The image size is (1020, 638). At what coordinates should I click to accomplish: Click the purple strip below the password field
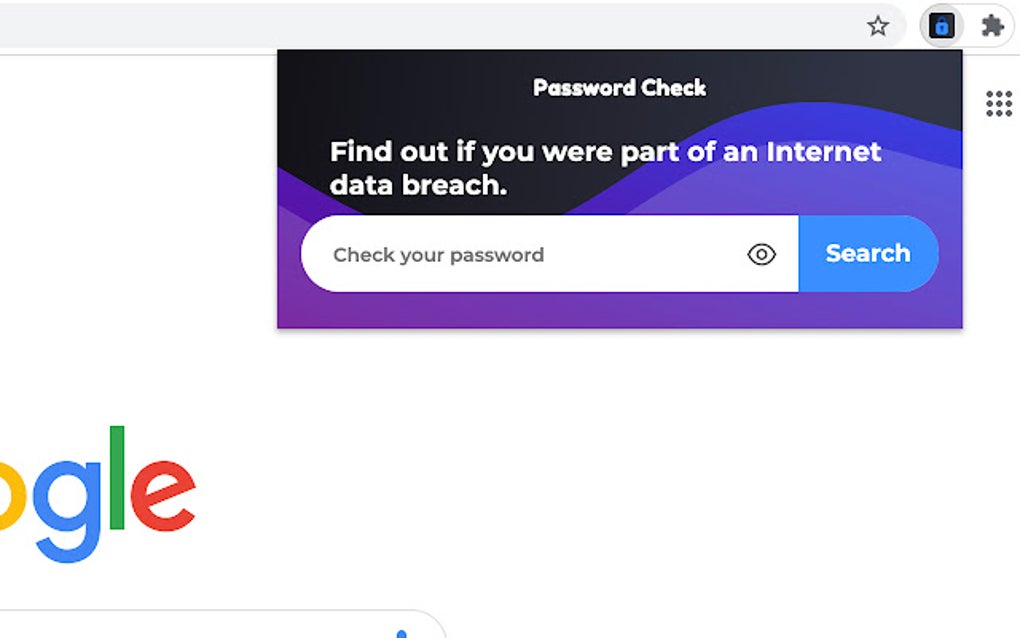click(x=620, y=310)
